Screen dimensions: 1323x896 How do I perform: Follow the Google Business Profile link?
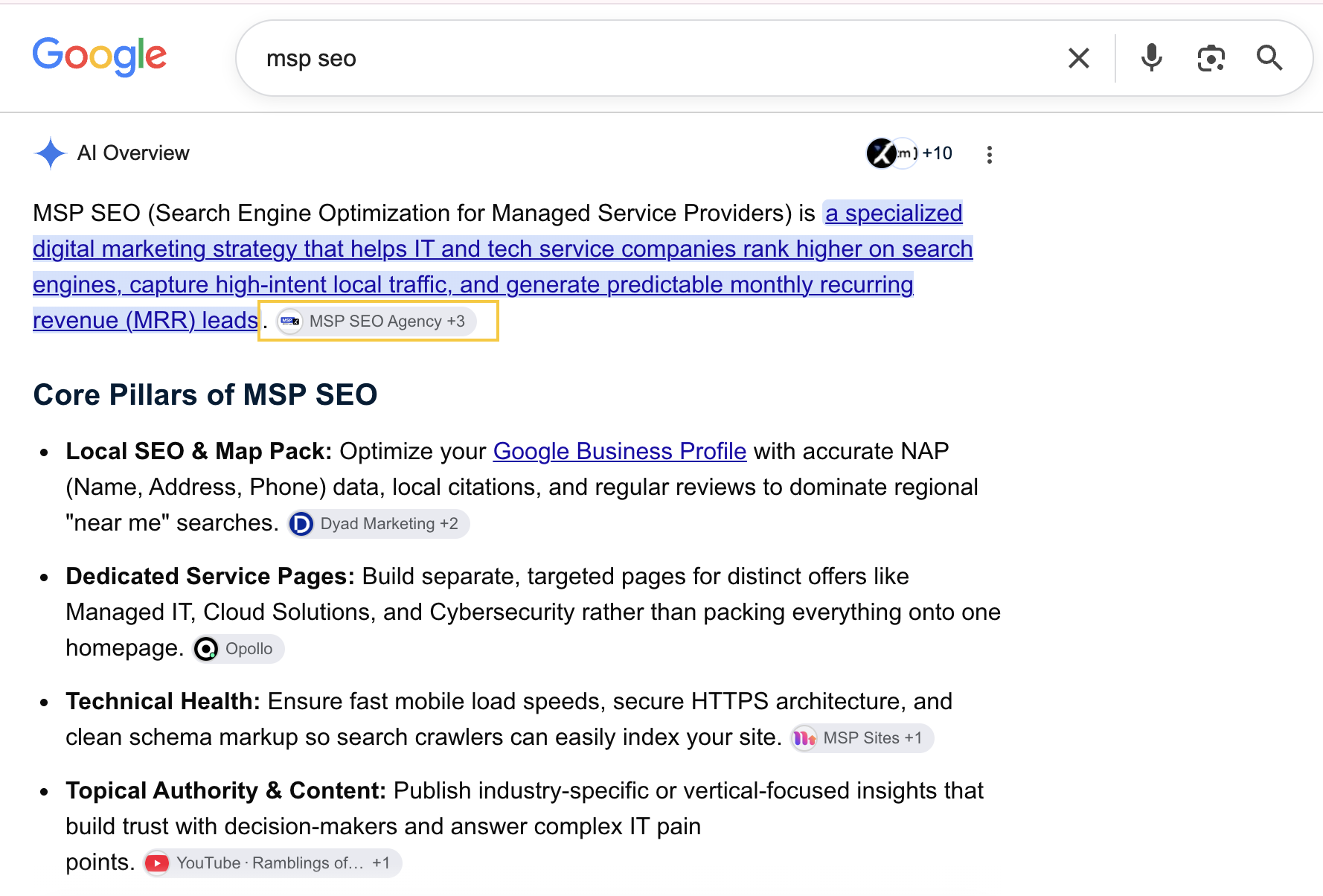click(620, 451)
